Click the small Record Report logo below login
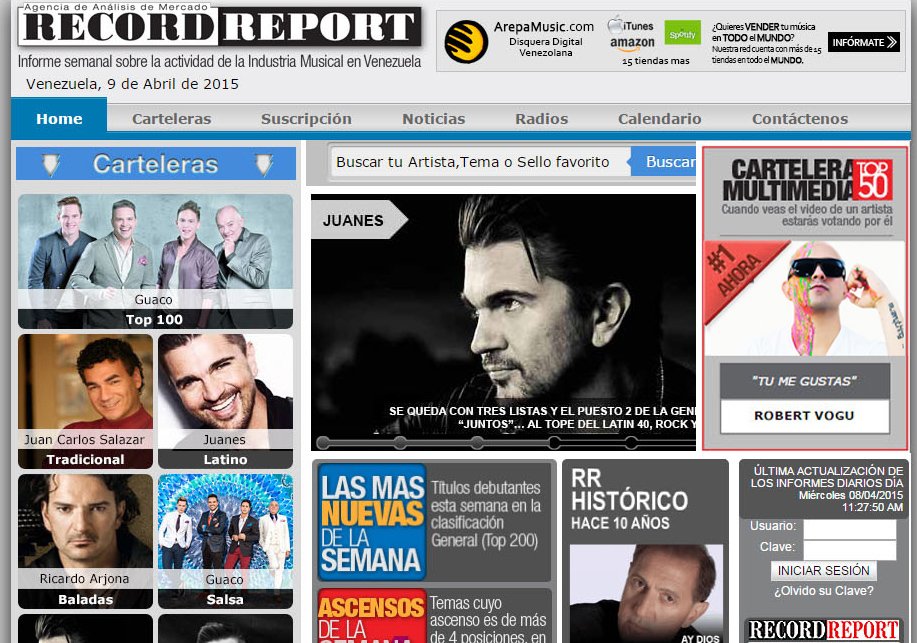917x643 pixels. (x=823, y=630)
